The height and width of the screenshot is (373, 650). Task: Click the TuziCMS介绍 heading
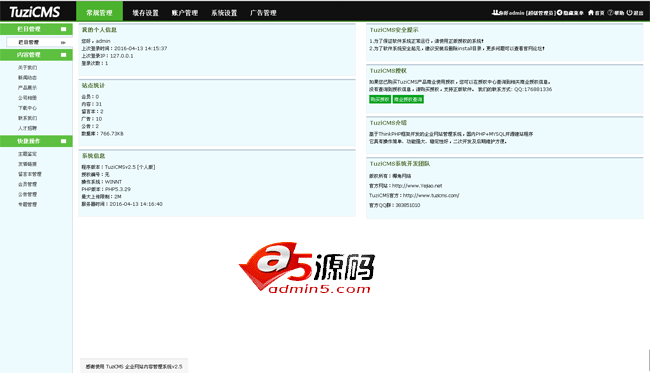click(388, 123)
